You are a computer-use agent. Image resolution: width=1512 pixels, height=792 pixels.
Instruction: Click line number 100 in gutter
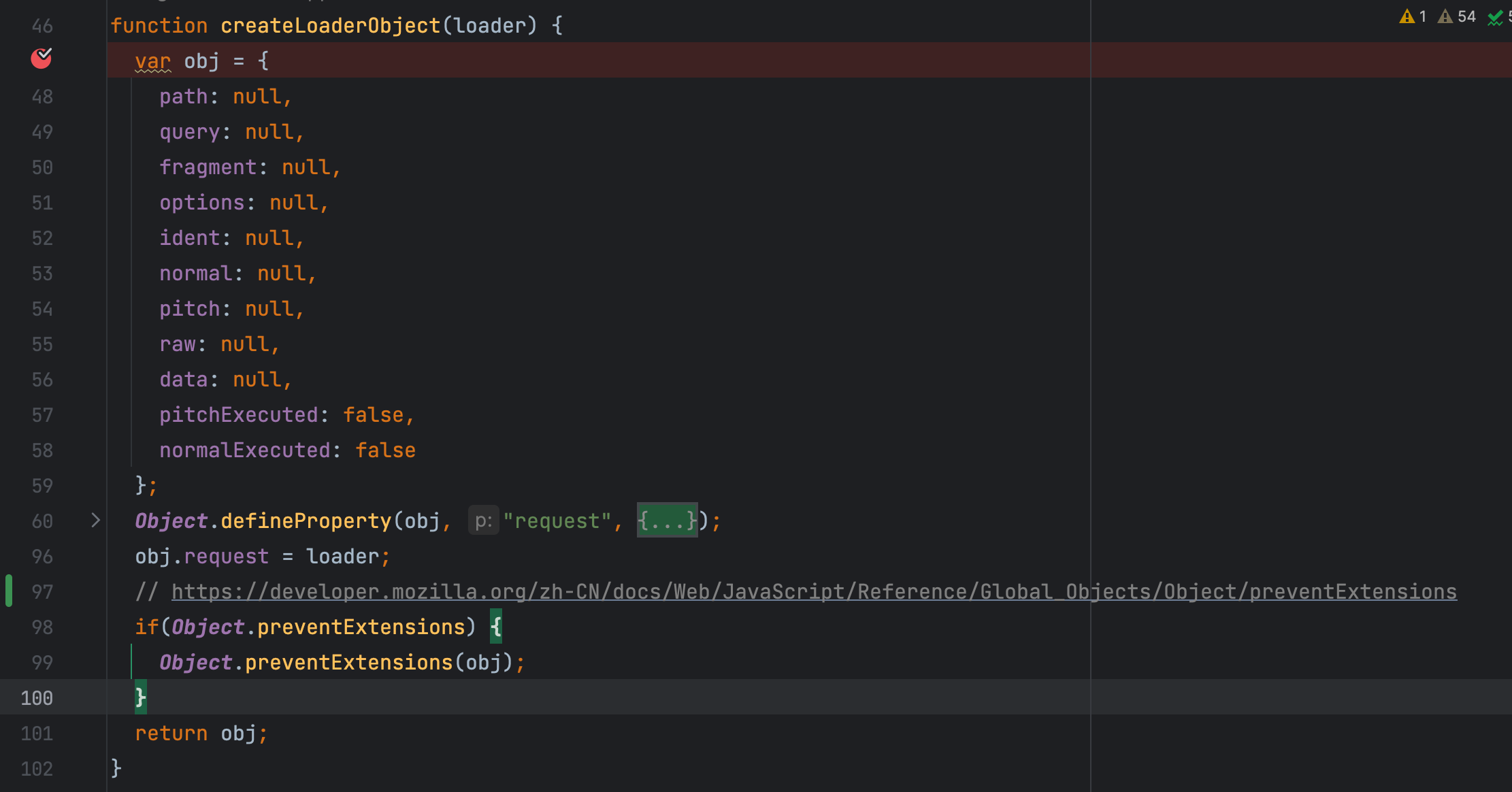[x=37, y=698]
